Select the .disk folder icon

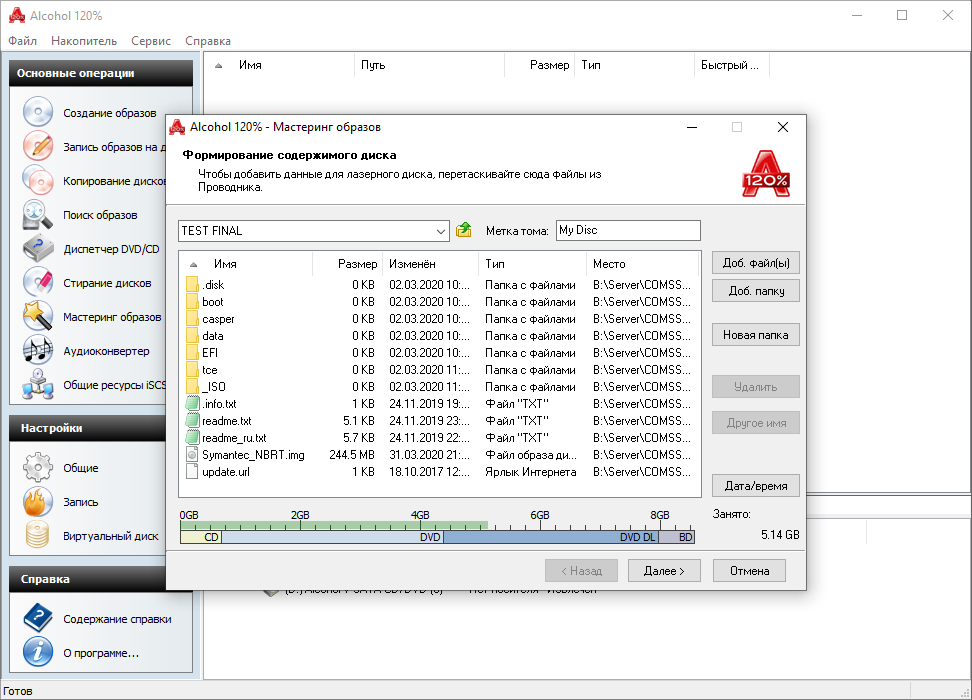coord(192,285)
